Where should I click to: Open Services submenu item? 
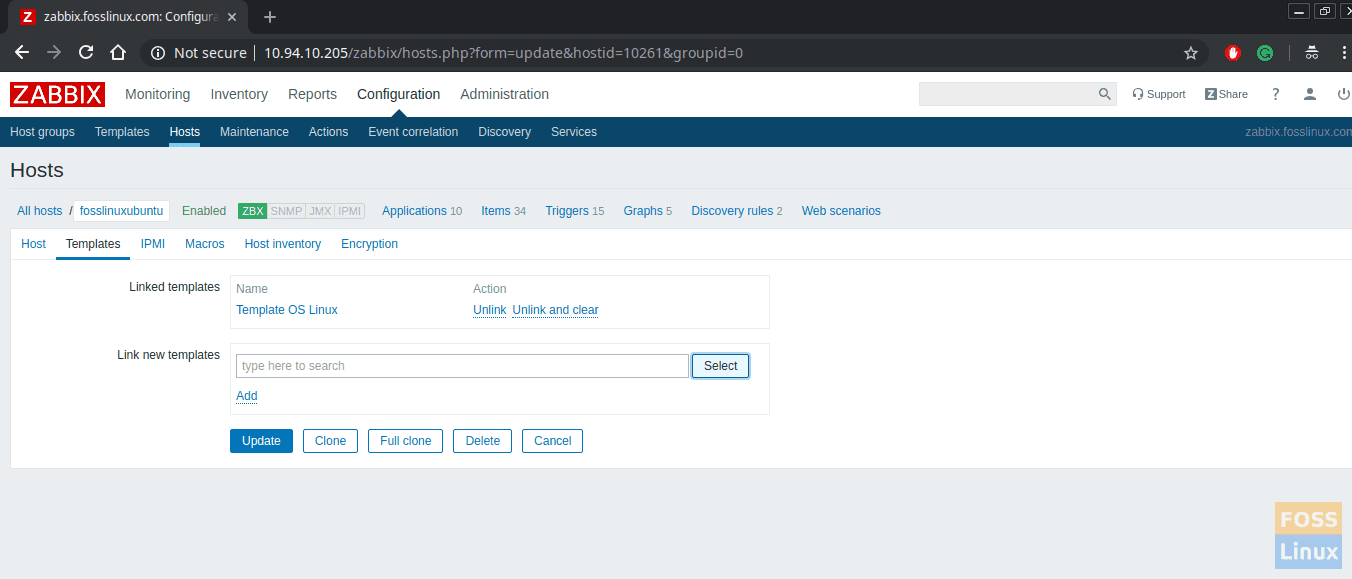click(574, 132)
